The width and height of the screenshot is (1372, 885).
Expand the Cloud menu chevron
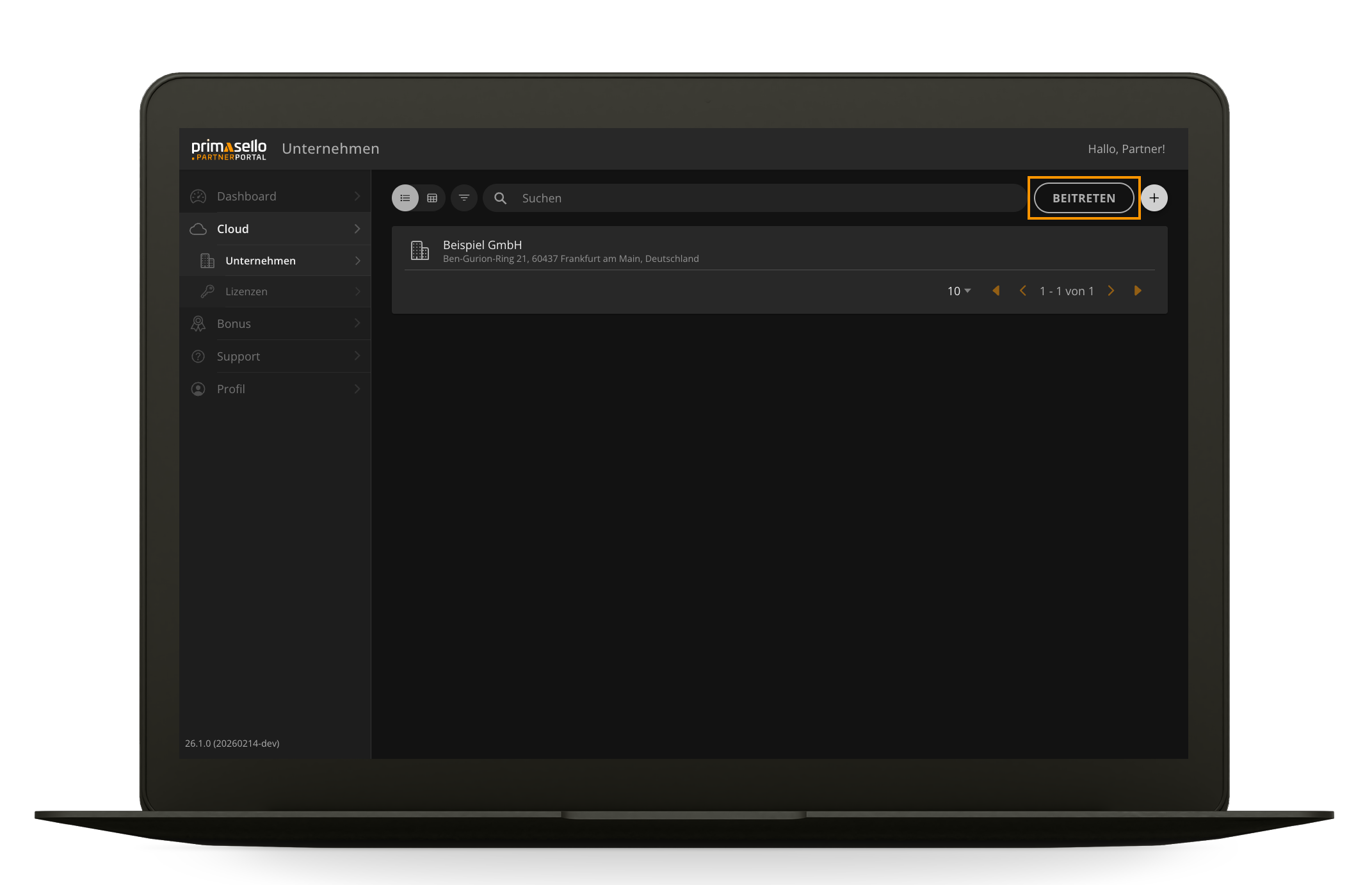pyautogui.click(x=357, y=229)
